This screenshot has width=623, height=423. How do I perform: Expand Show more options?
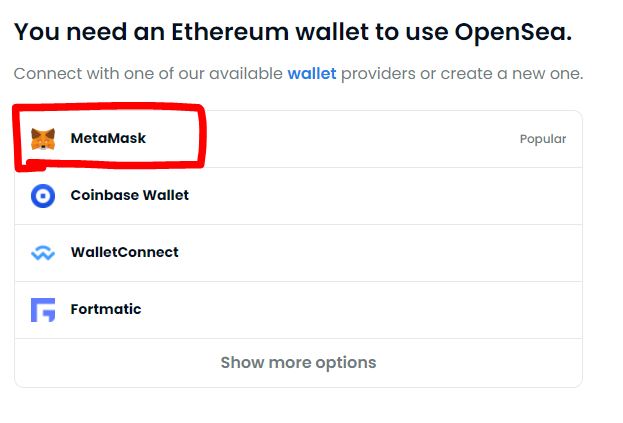[298, 363]
